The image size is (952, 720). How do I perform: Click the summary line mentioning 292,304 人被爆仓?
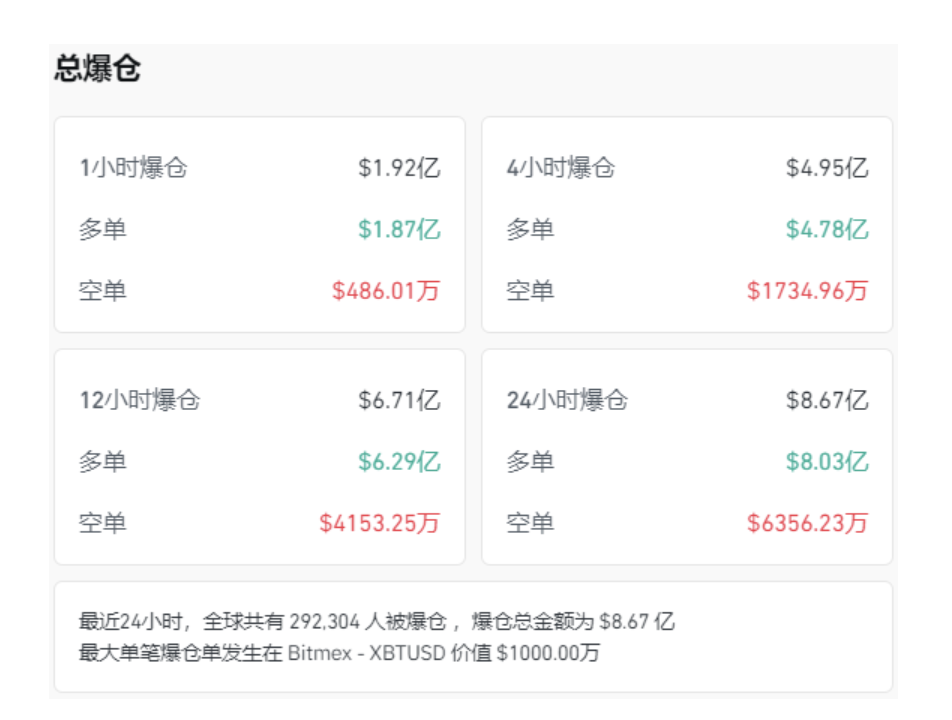pos(377,621)
